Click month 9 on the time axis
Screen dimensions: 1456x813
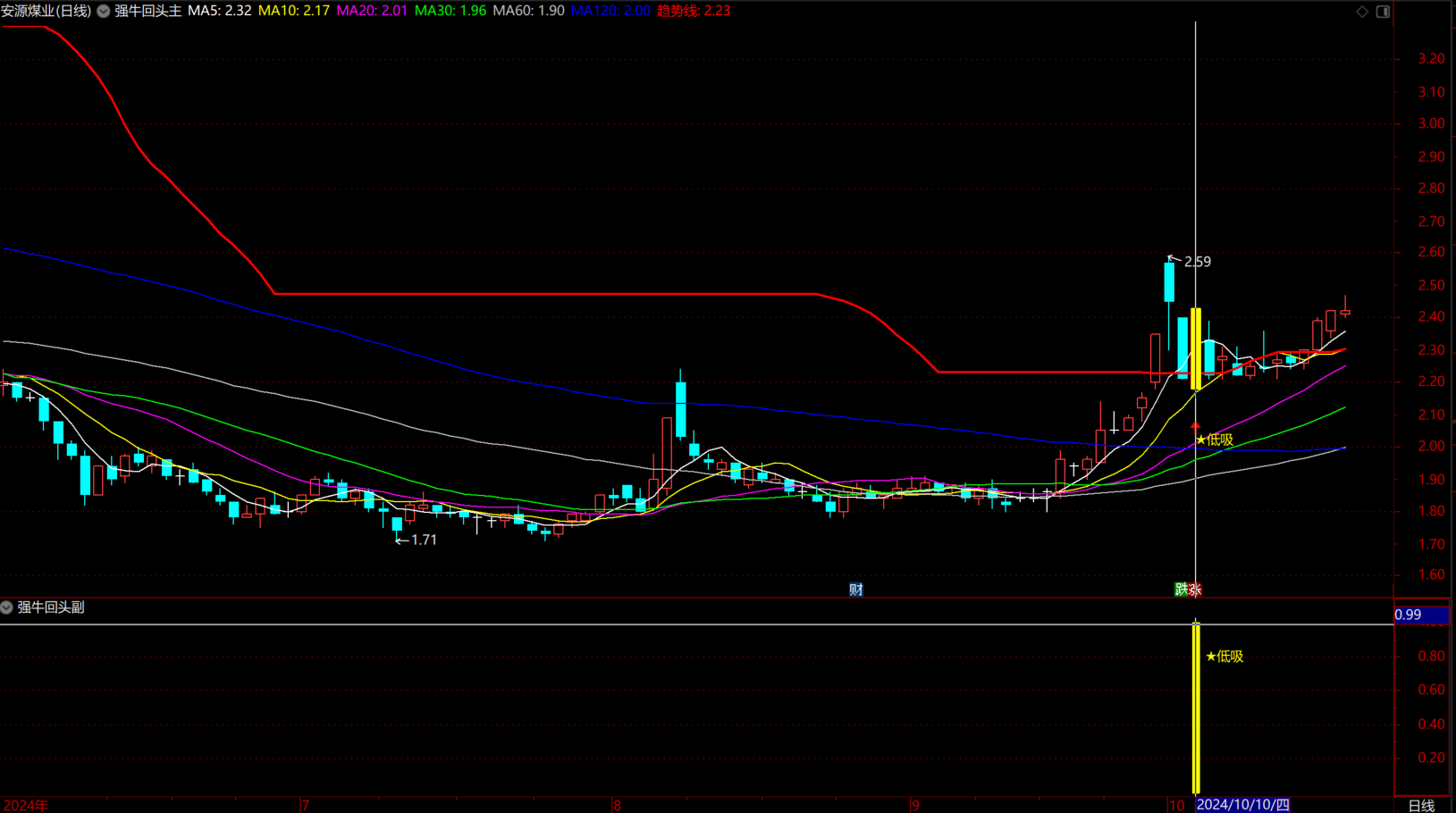tap(915, 806)
